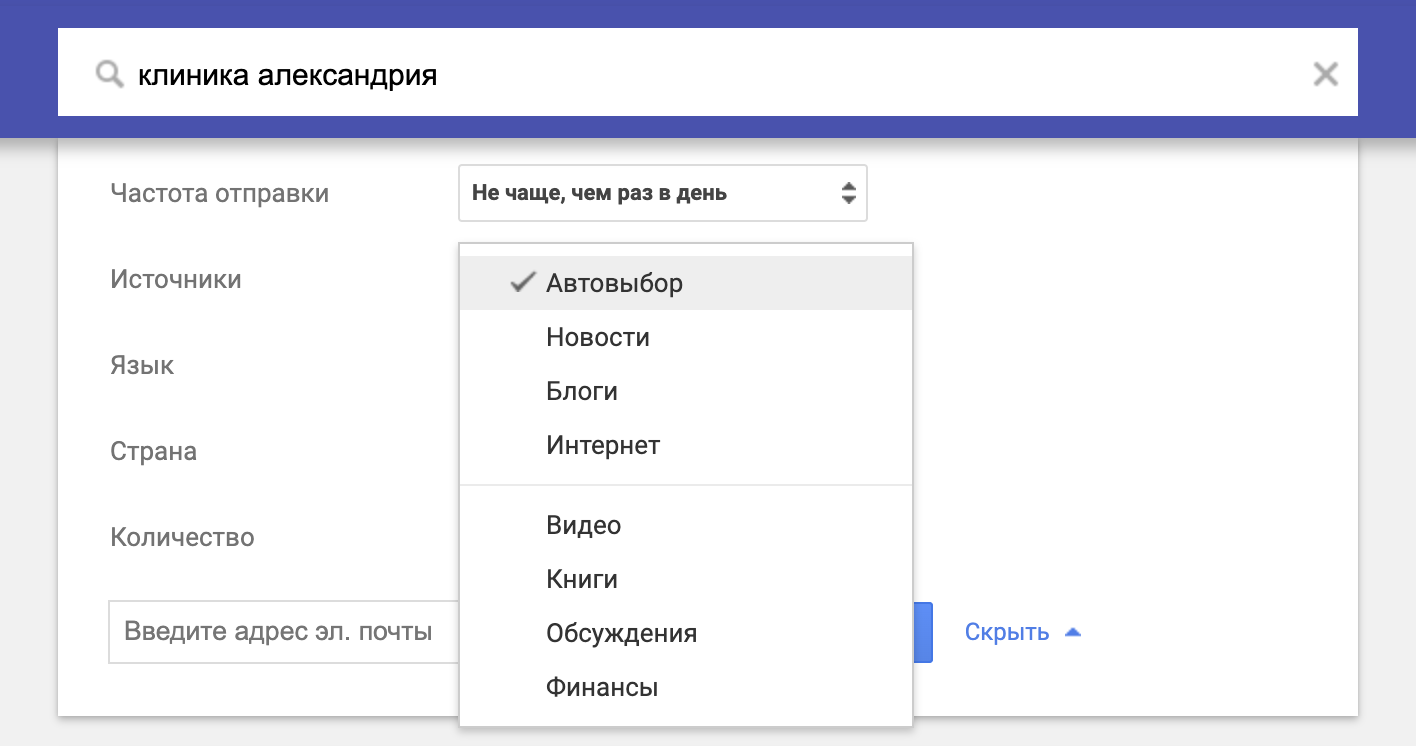Choose 'Интернет' from the sources menu
Viewport: 1416px width, 746px height.
(602, 445)
